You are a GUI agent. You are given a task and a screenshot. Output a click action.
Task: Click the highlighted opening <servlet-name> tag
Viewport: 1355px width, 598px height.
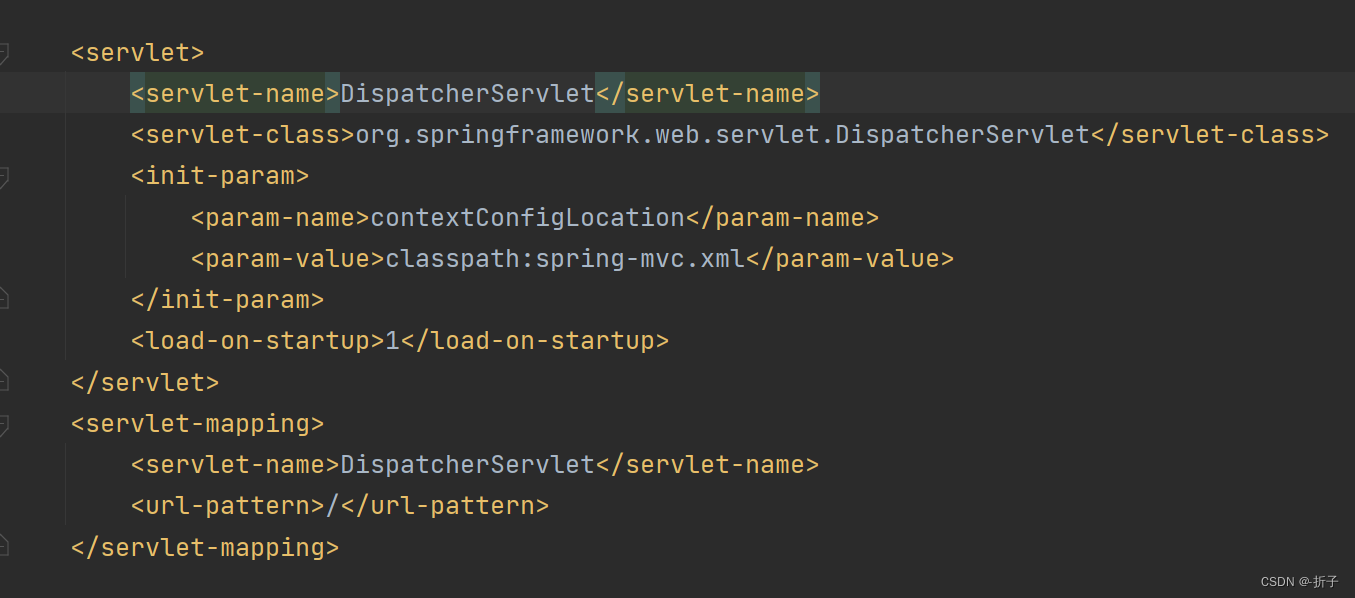(235, 94)
